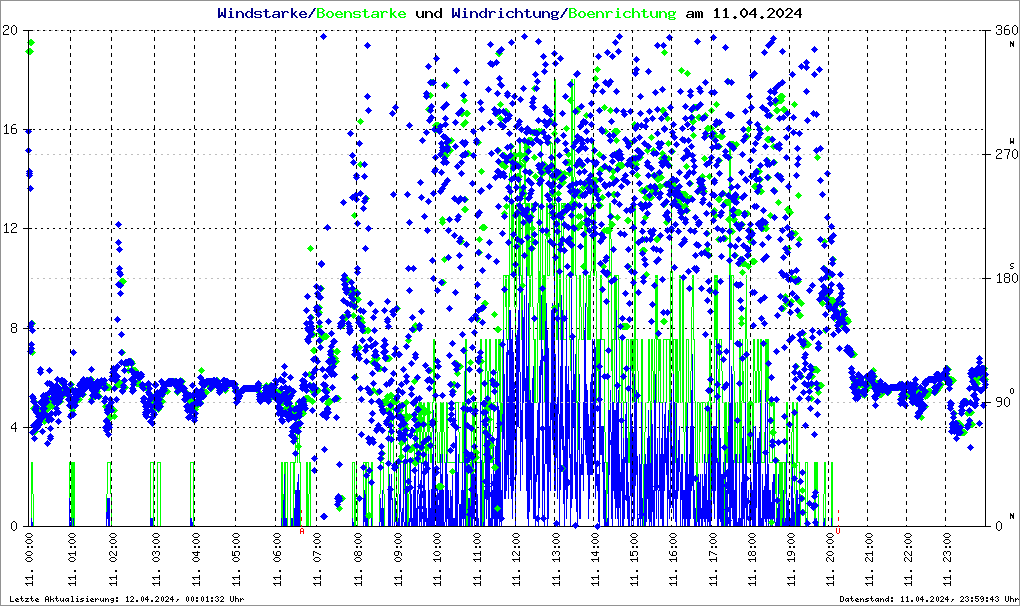Screen dimensions: 1020x606
Task: Select direction axis value 90
Action: coord(1002,402)
